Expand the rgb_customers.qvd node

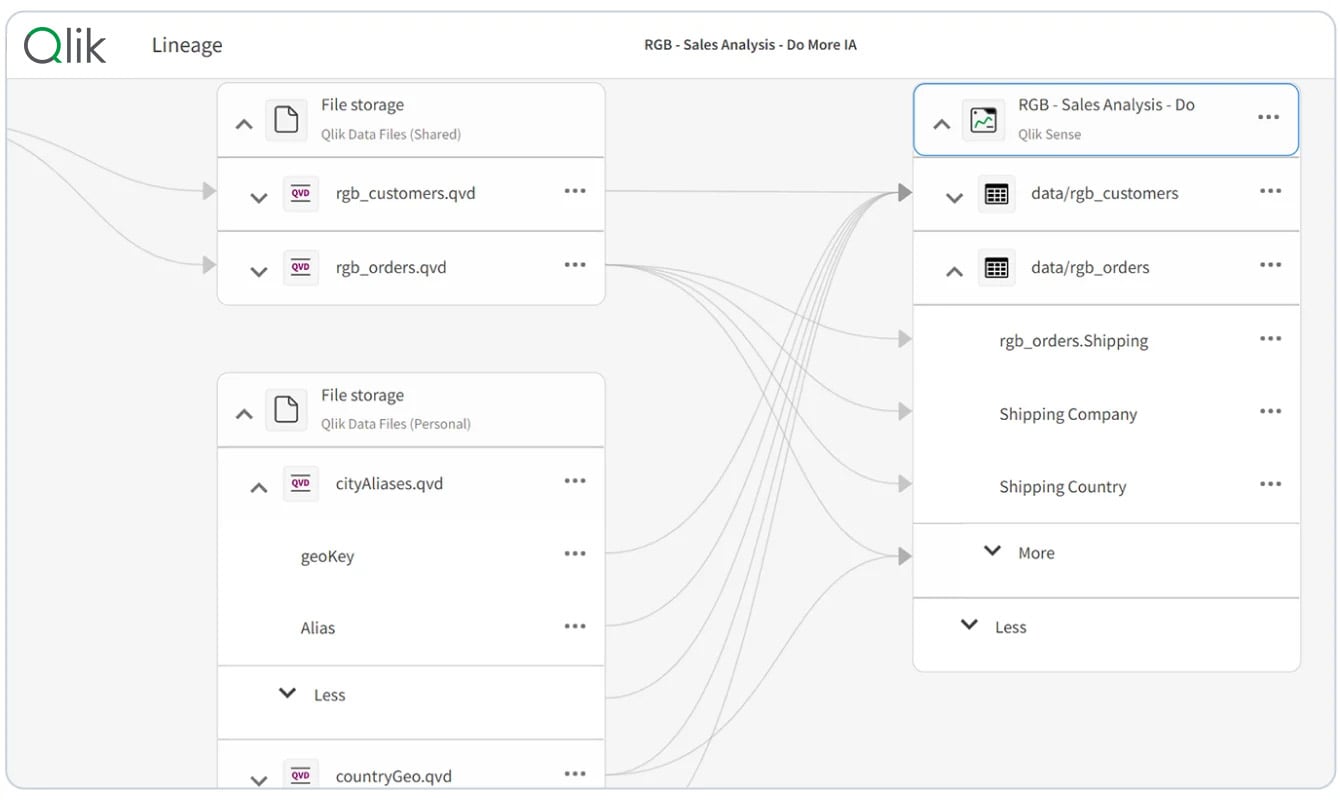tap(258, 198)
